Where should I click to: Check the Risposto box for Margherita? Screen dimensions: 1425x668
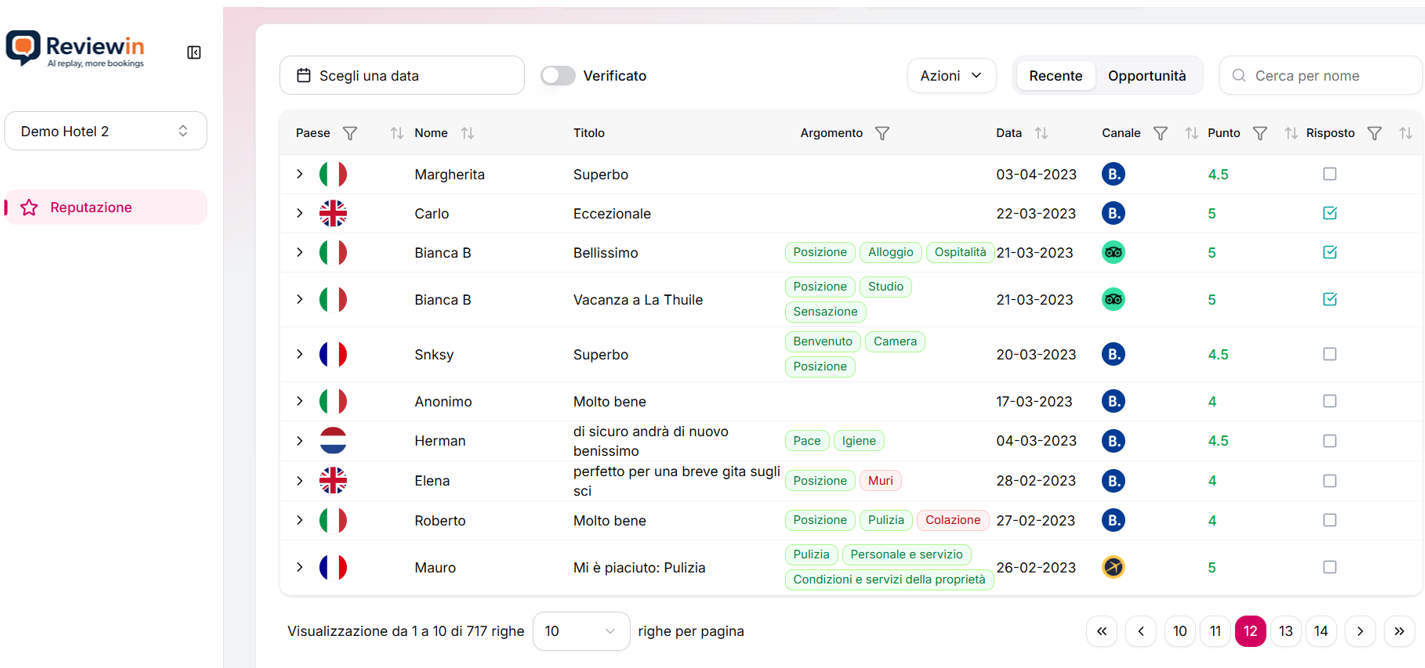click(x=1329, y=174)
